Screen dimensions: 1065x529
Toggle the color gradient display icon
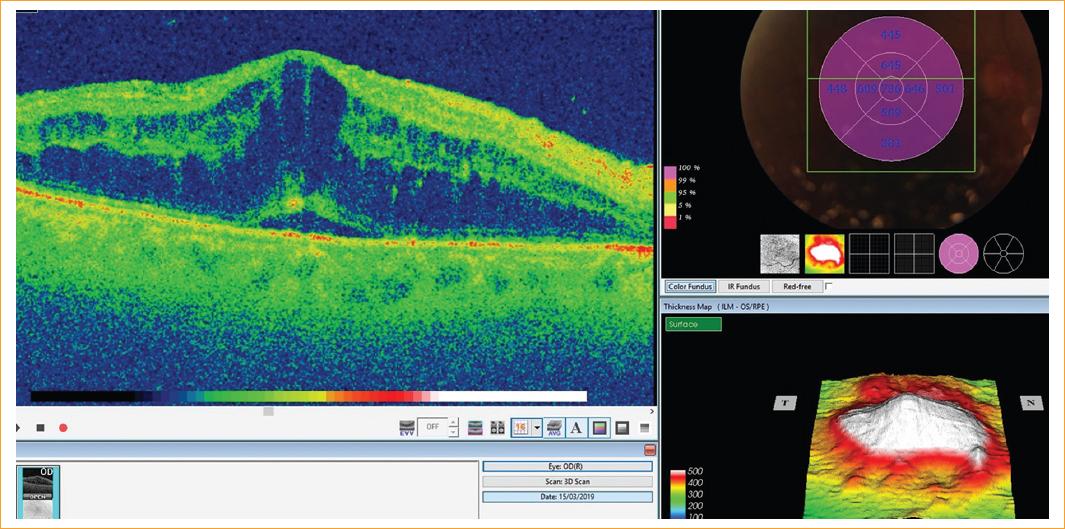[599, 428]
